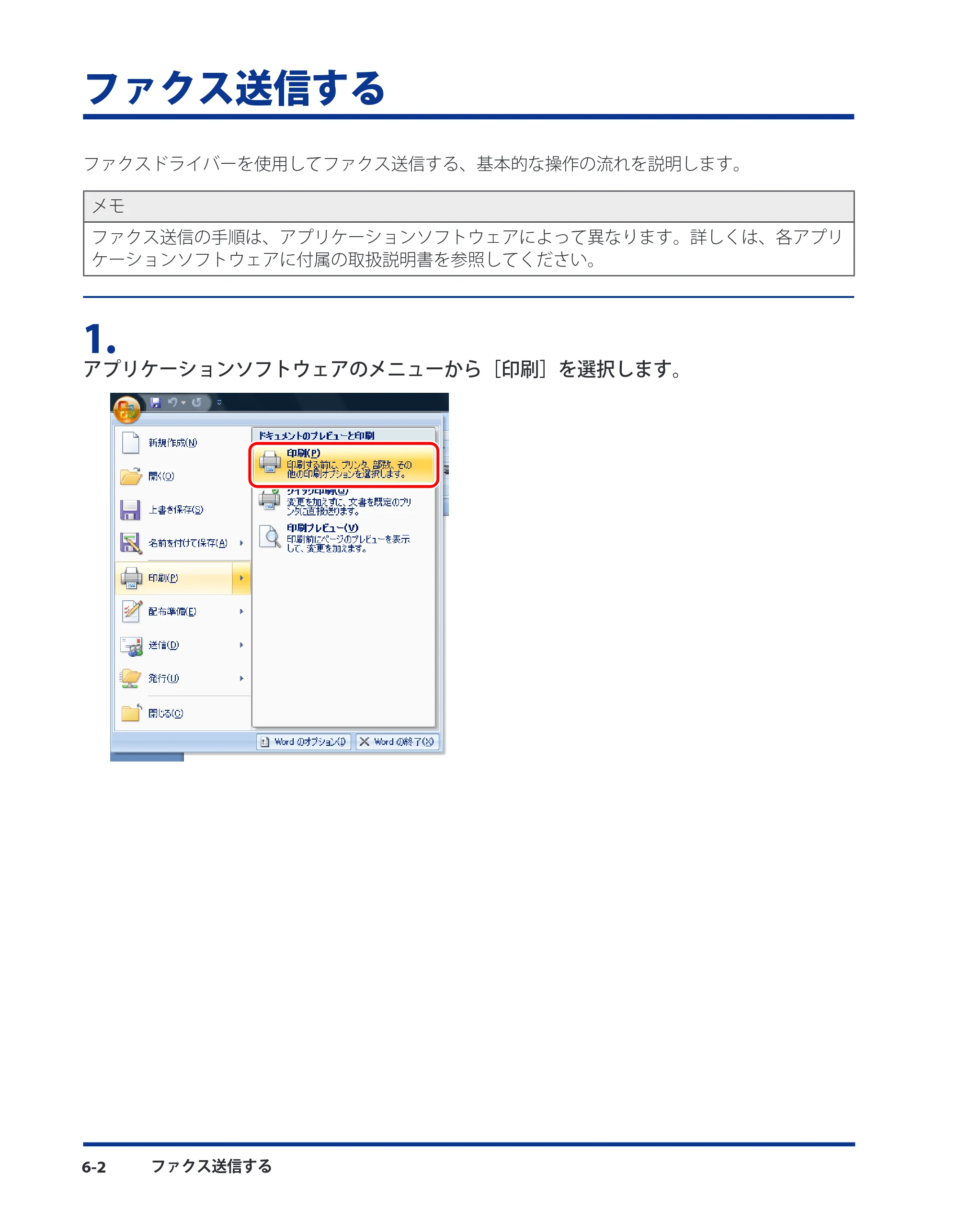Choose the 新規作成(N) blank page icon
This screenshot has height=1232, width=958.
click(x=131, y=443)
